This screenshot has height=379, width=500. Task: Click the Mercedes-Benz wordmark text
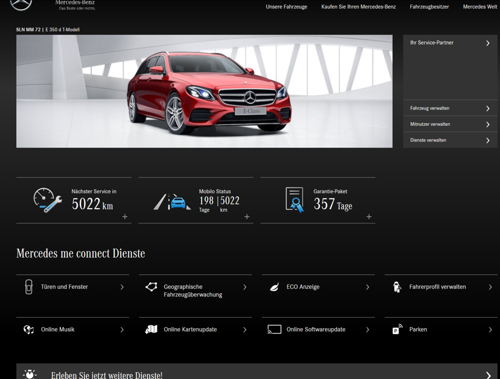coord(75,2)
